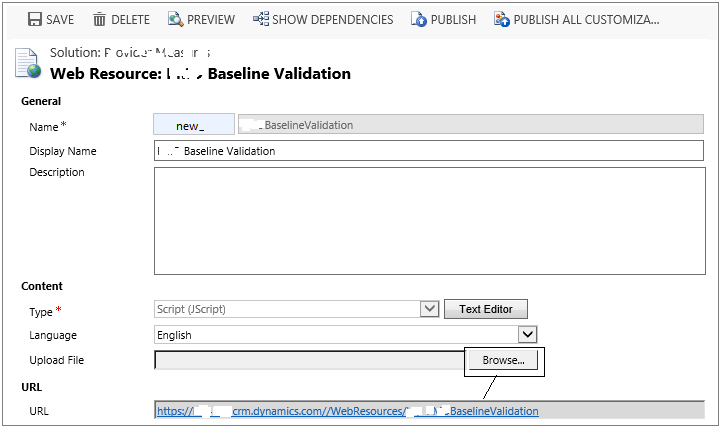Open the Language dropdown arrow

[x=528, y=335]
